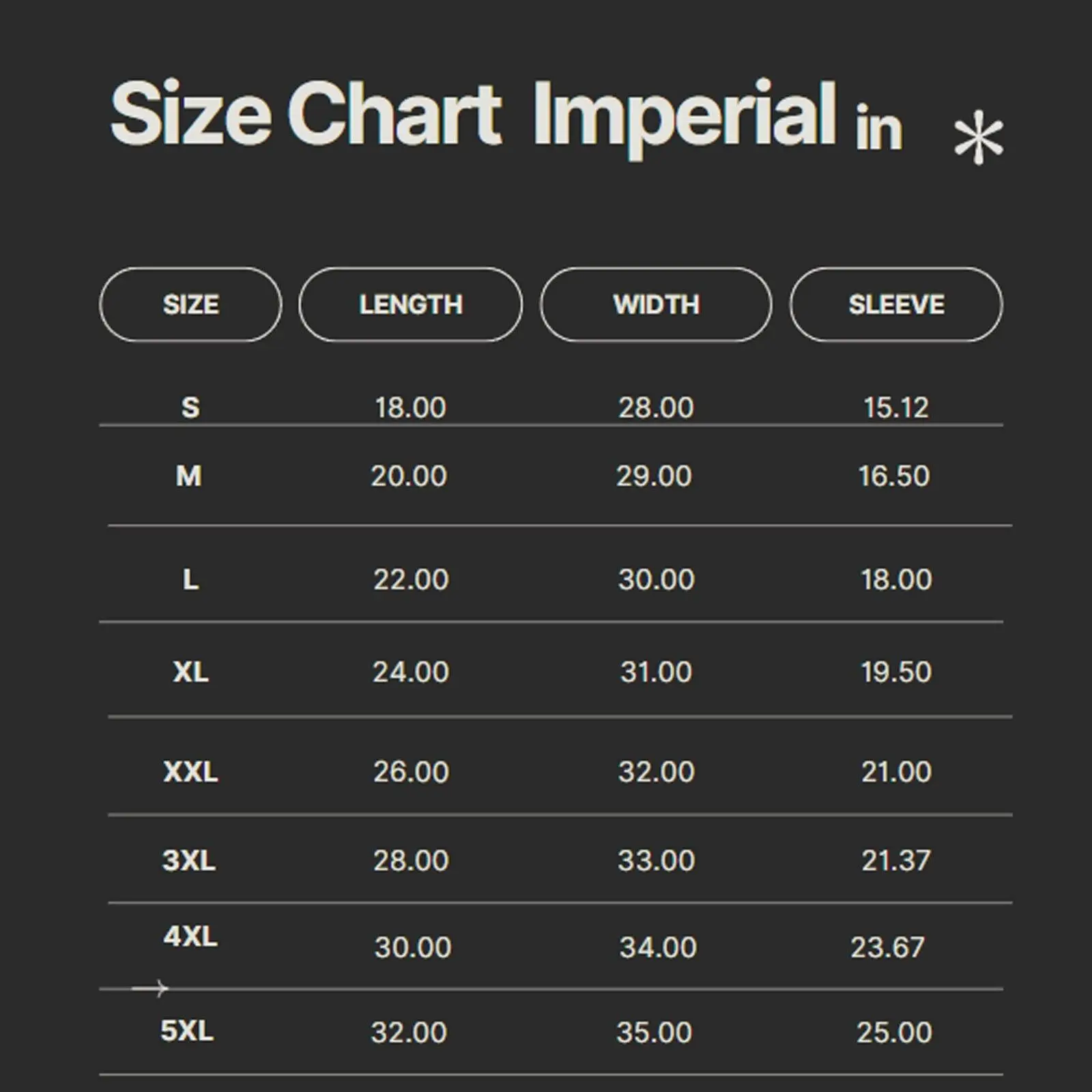Click the LENGTH column header pill
Screen dimensions: 1092x1092
pos(411,304)
